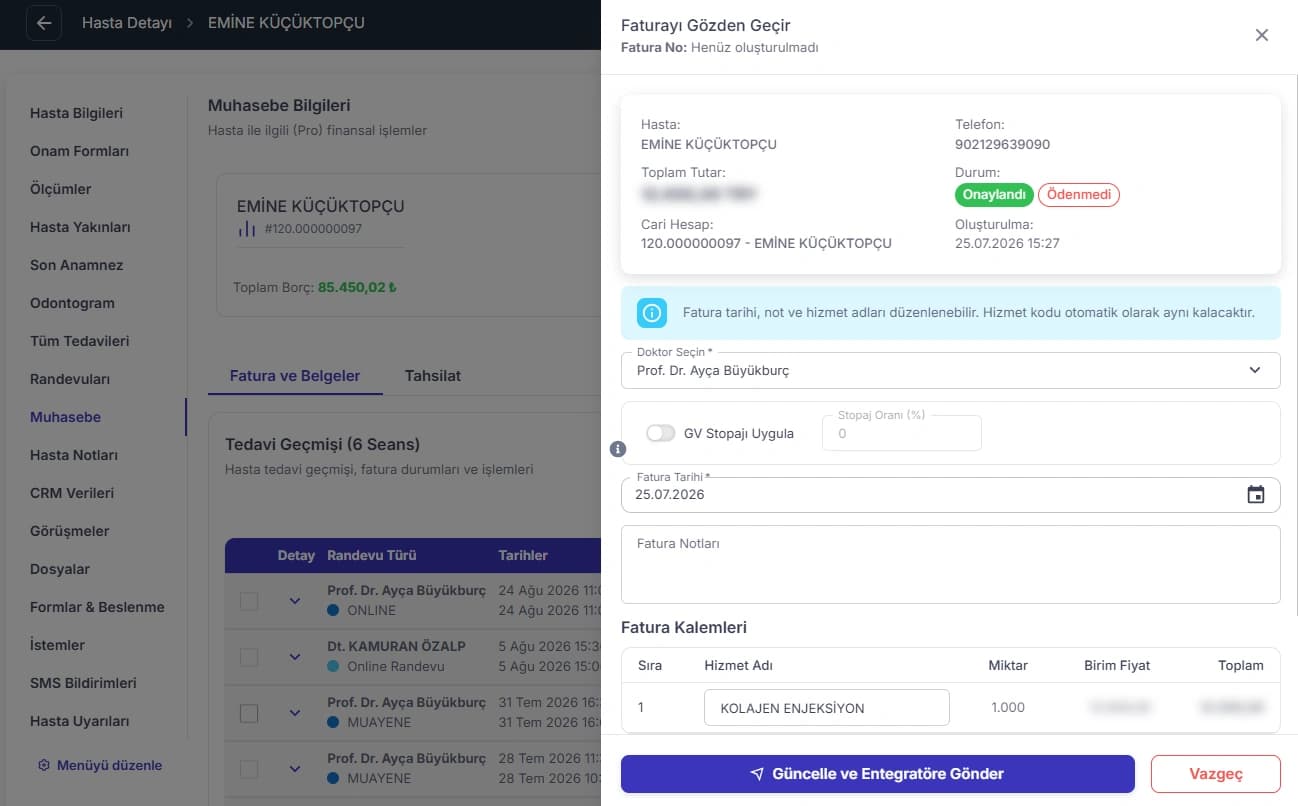Expand details for the 31 Tem MUAYENE row

pos(295,713)
